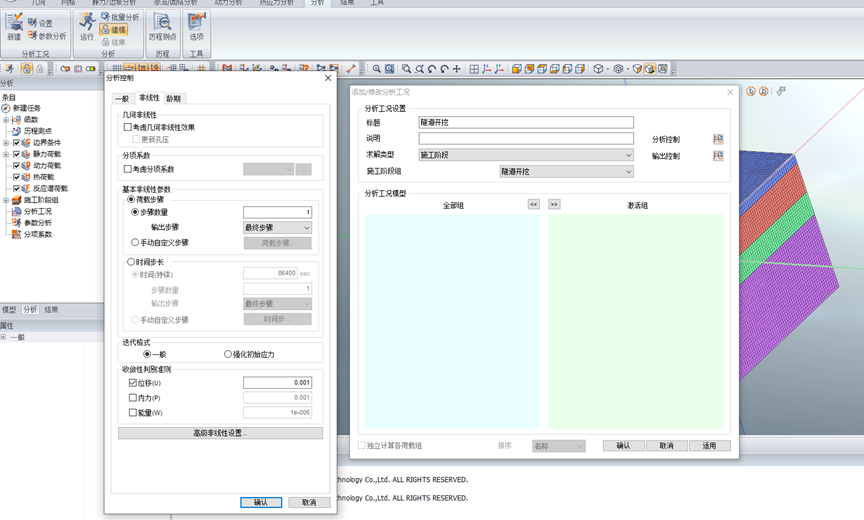
Task: Click 取消 in 分析控制 dialog
Action: [309, 502]
